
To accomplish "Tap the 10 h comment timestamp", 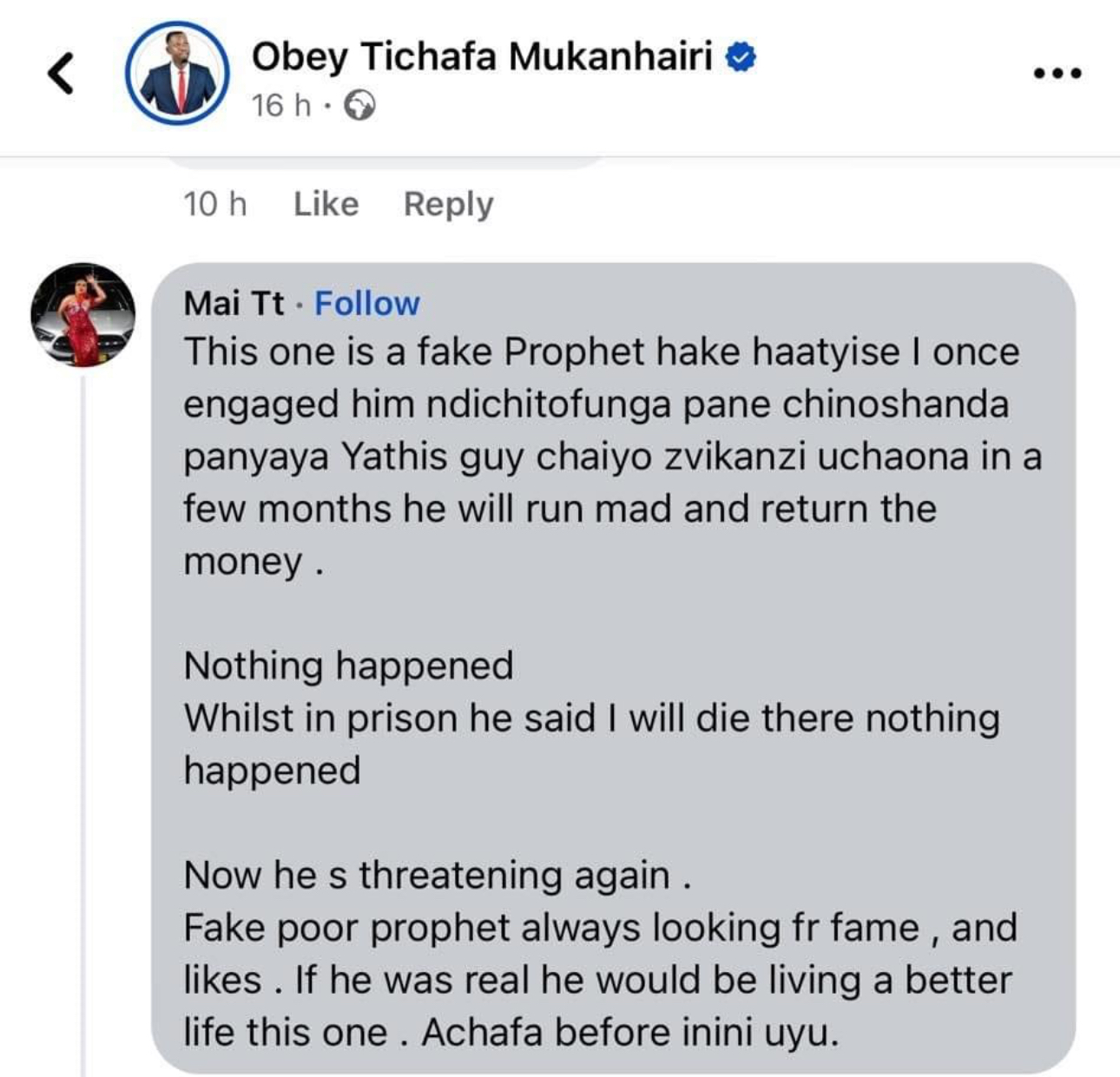I will tap(214, 204).
